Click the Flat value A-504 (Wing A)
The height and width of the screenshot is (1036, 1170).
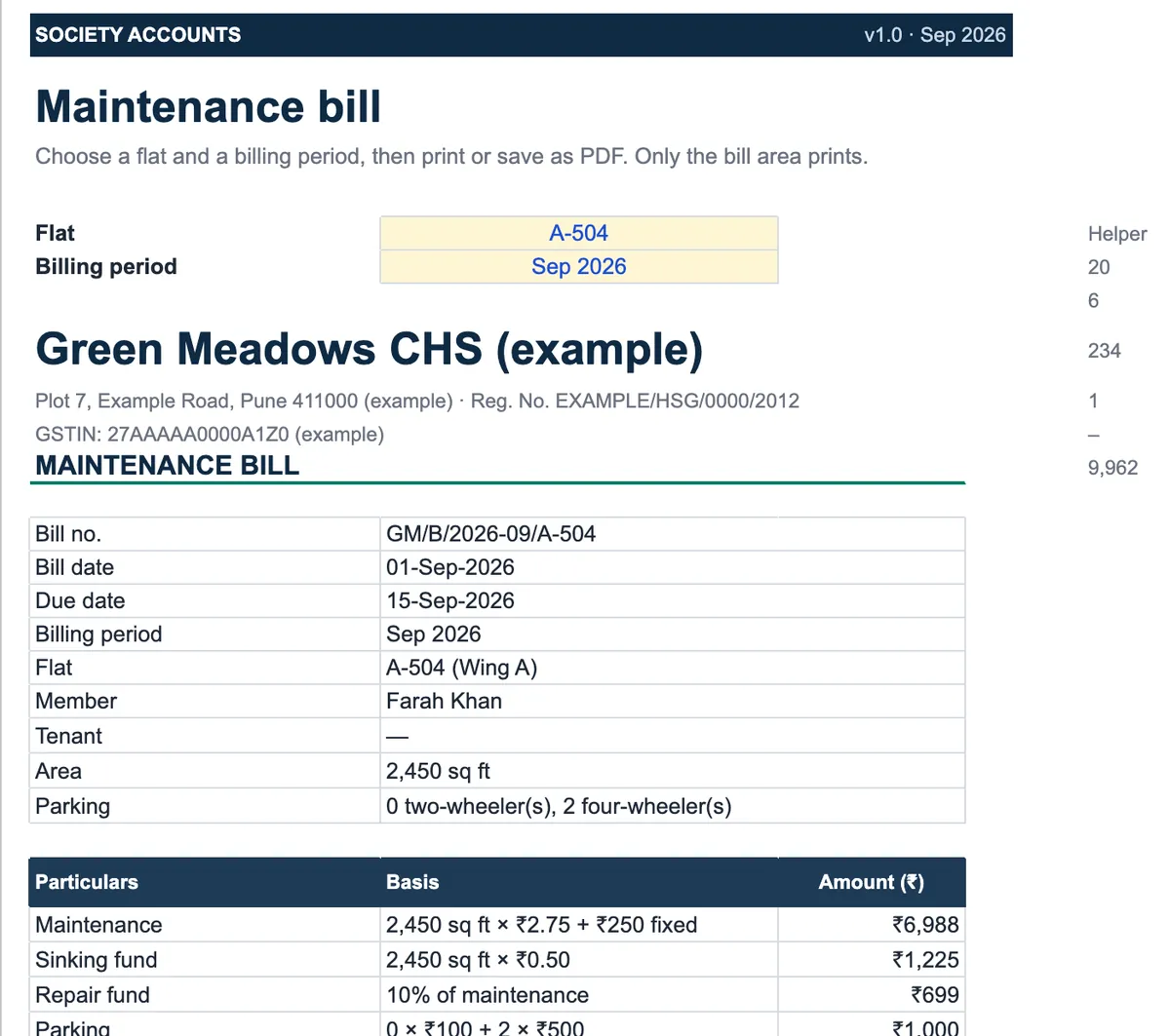click(461, 668)
